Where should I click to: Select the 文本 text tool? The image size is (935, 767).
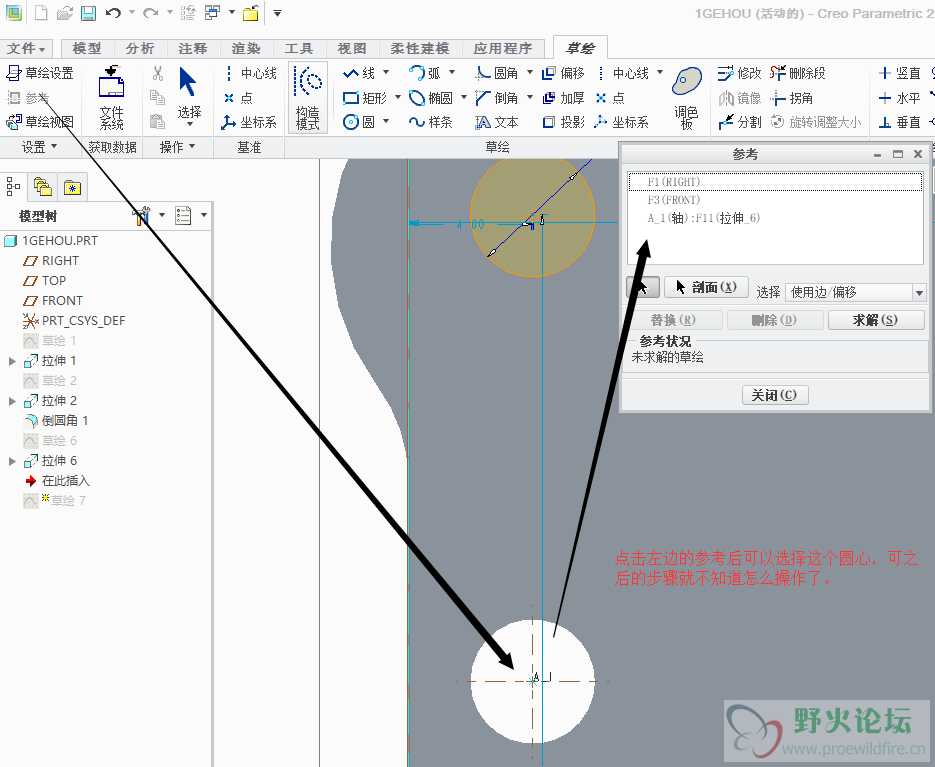497,122
